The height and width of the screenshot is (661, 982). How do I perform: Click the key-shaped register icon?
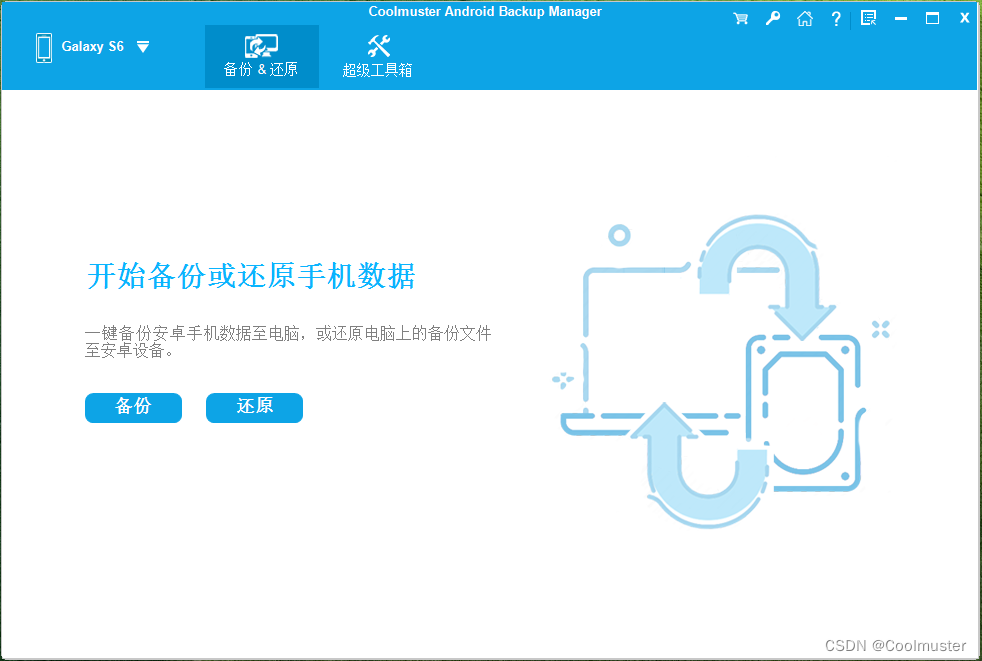tap(772, 17)
